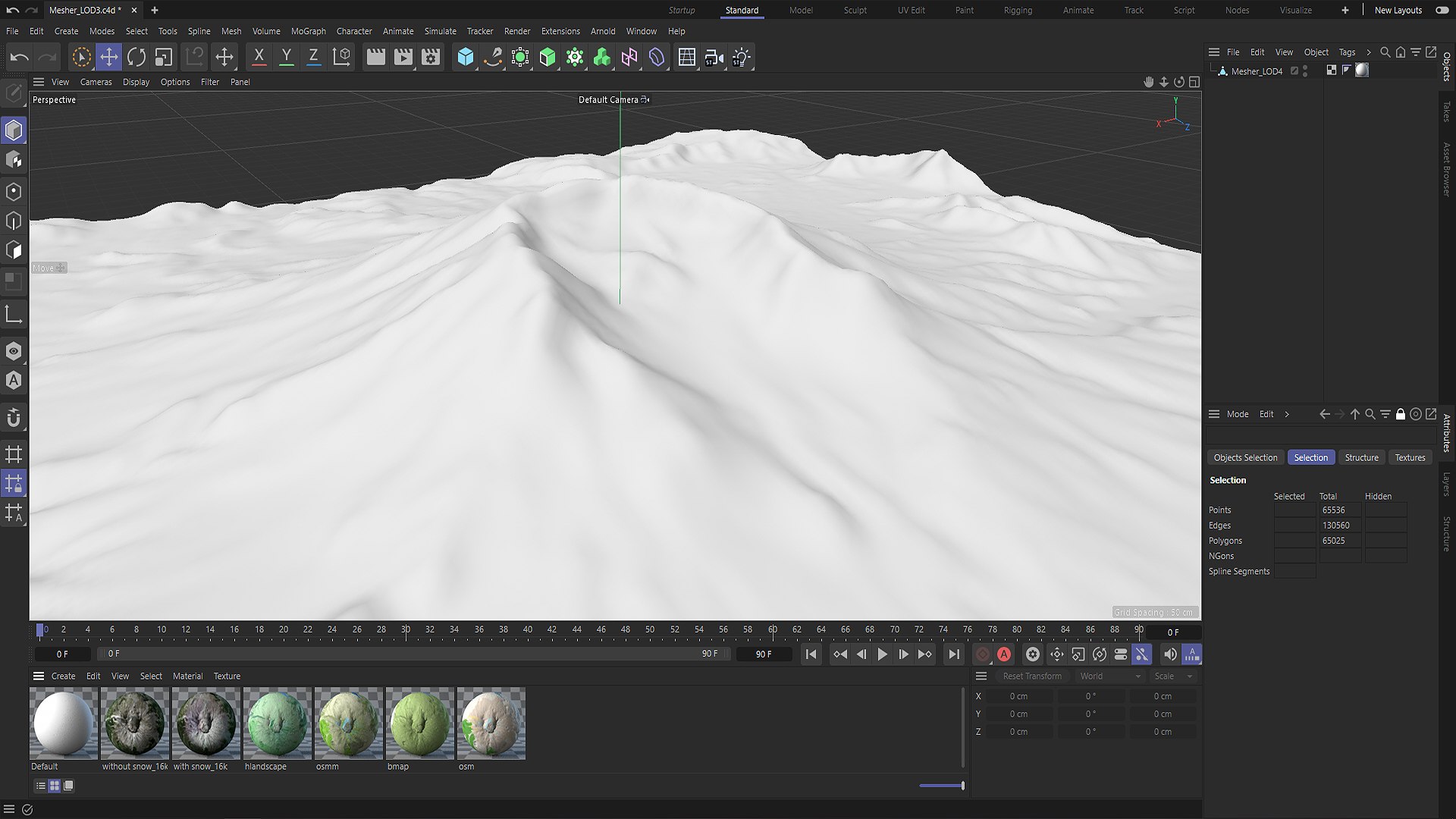Open coordinates panel hamburger menu
The height and width of the screenshot is (819, 1456).
click(x=981, y=676)
